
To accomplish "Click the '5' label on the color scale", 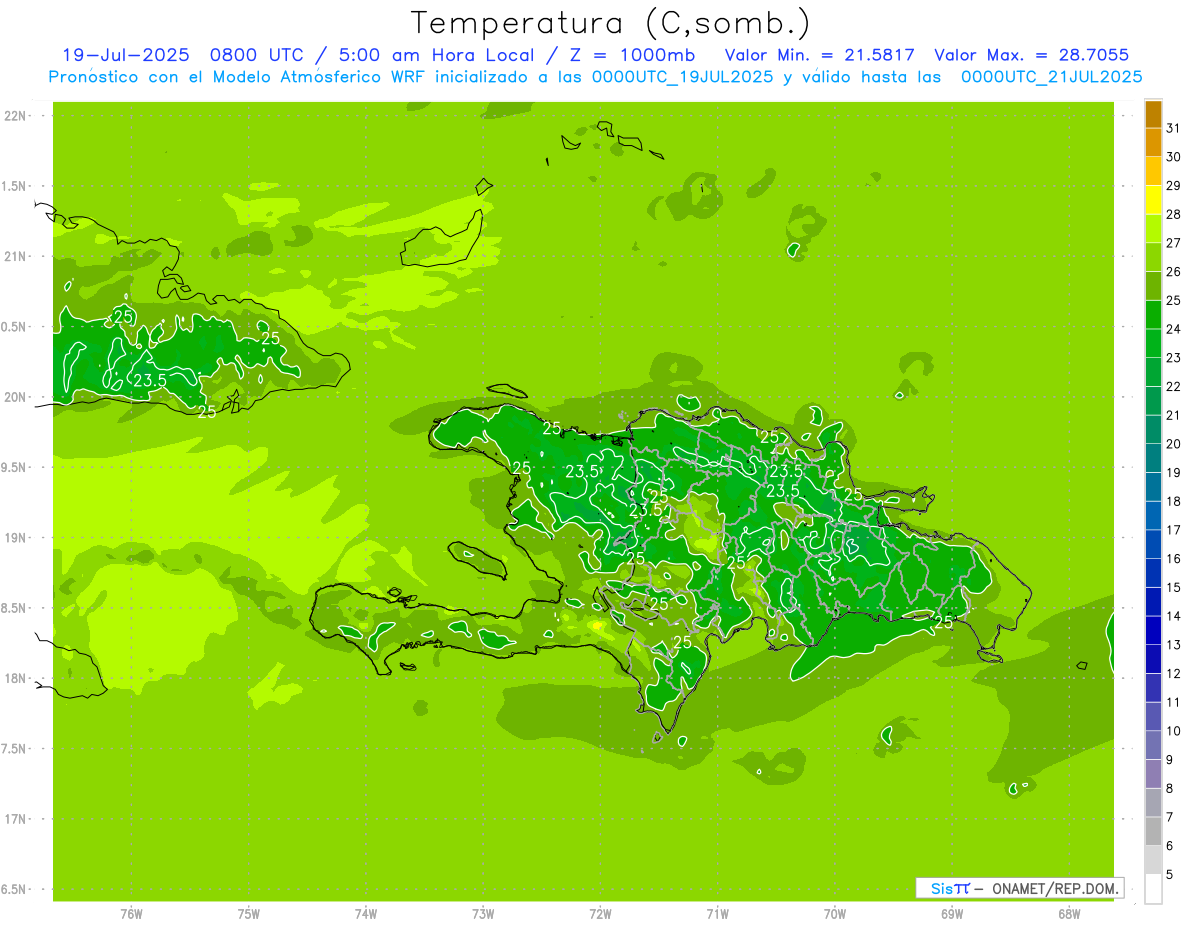I will click(1170, 874).
